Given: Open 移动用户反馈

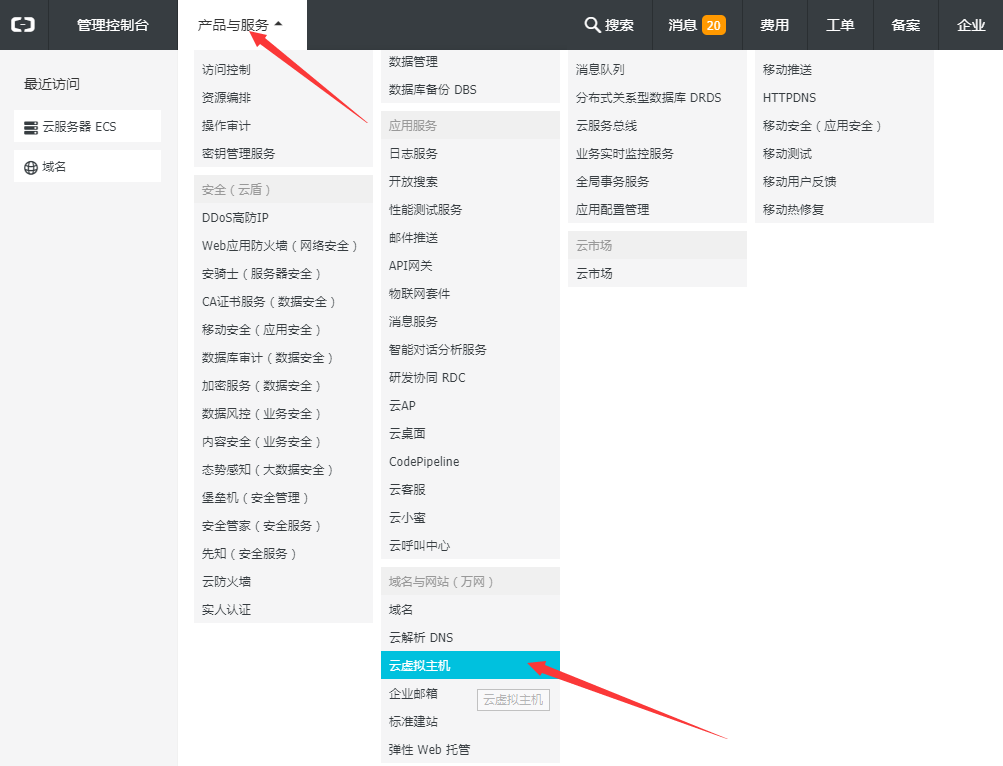Looking at the screenshot, I should pos(800,182).
